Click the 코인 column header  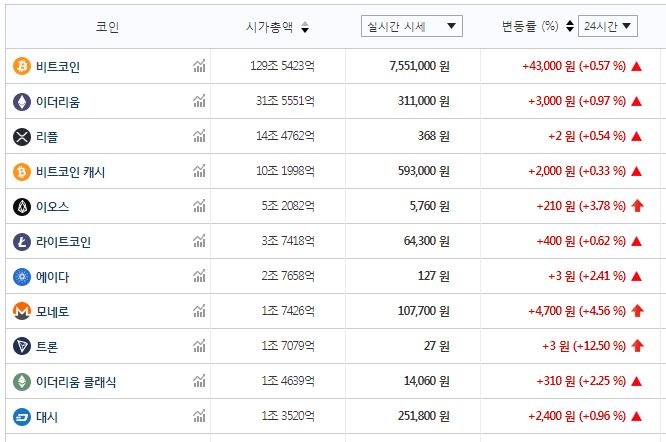pos(107,28)
